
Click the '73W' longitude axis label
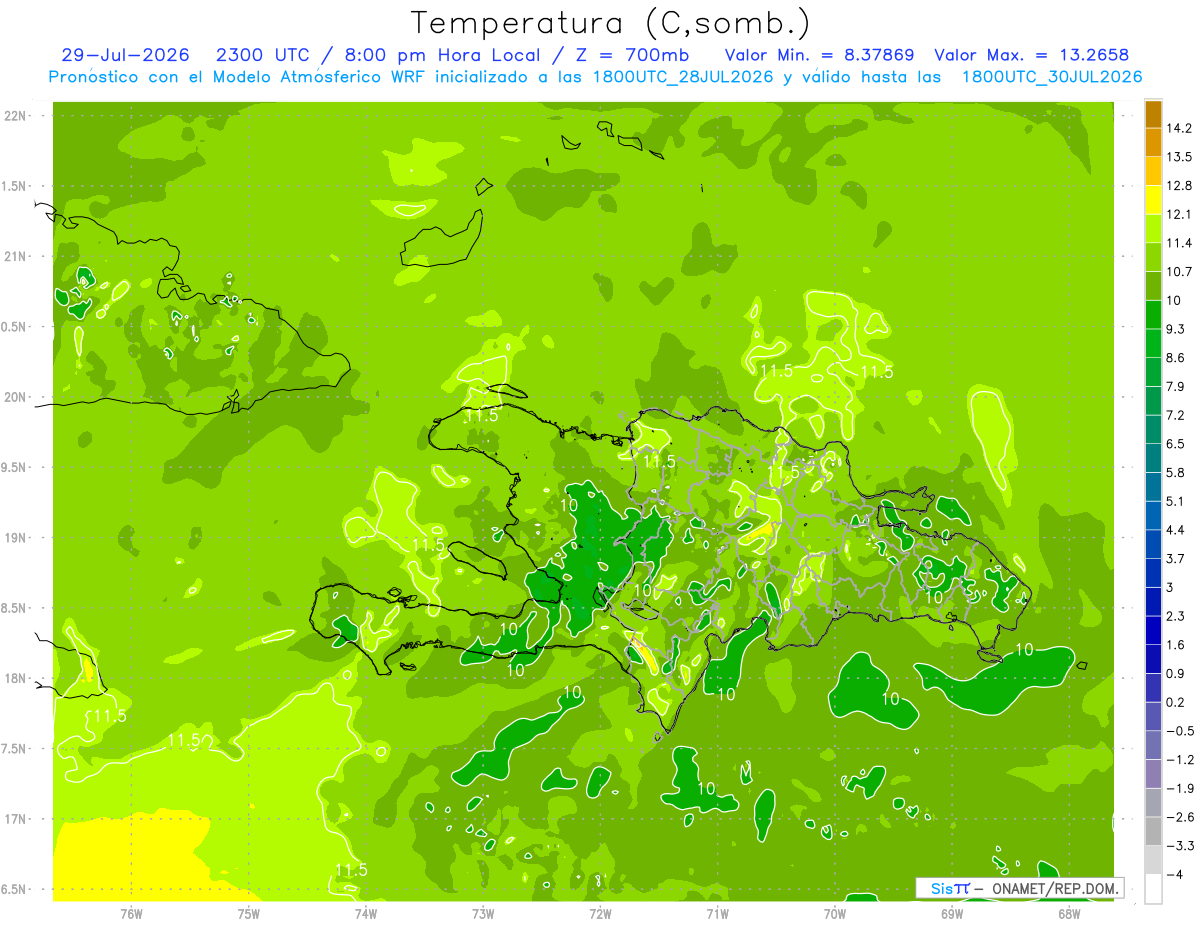(483, 913)
